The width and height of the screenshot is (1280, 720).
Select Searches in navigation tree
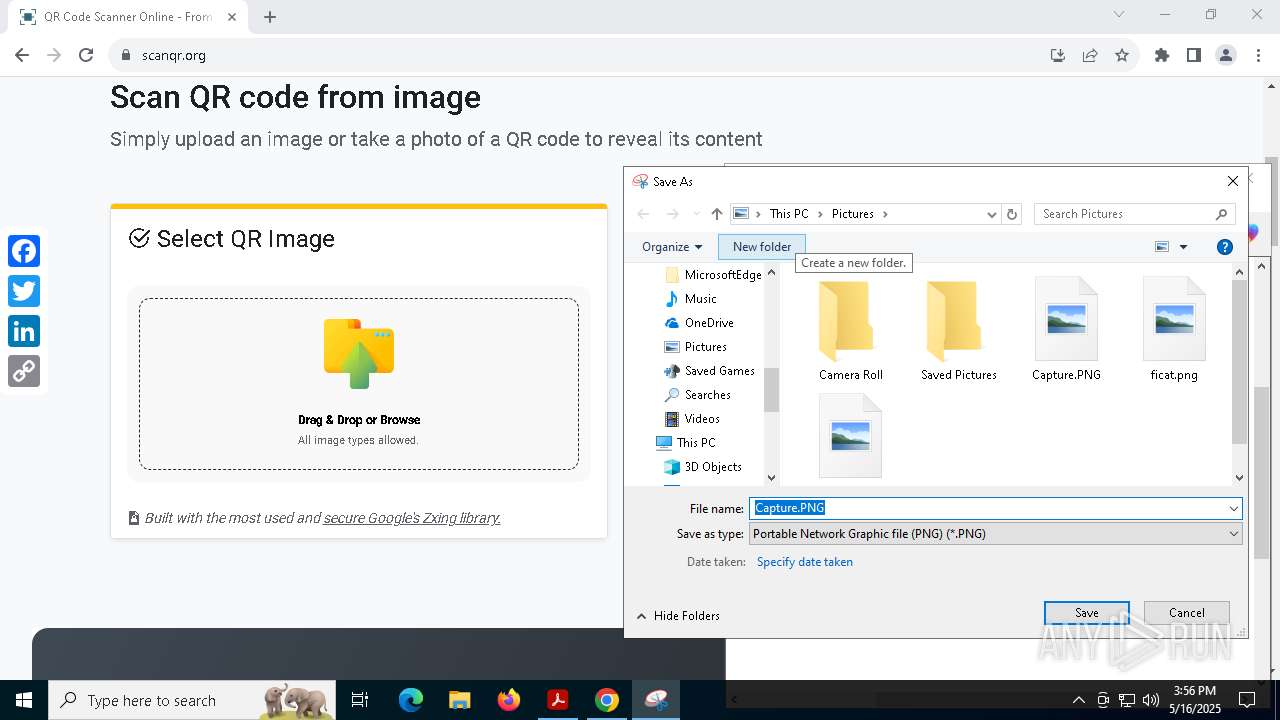(707, 395)
